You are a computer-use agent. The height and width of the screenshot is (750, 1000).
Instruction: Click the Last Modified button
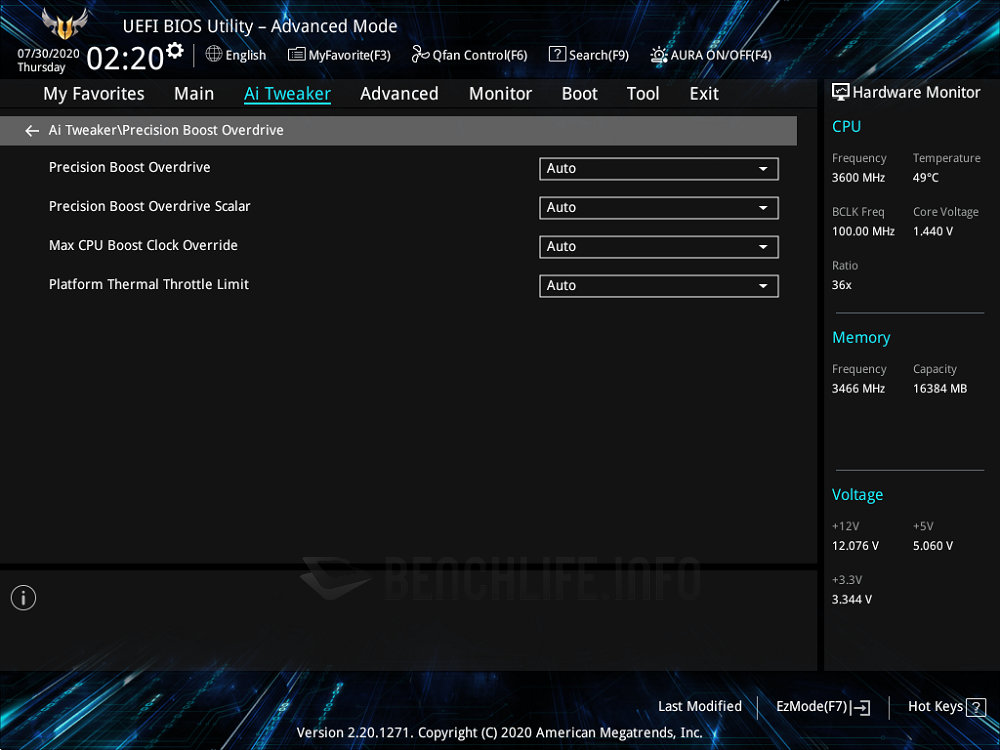coord(699,706)
